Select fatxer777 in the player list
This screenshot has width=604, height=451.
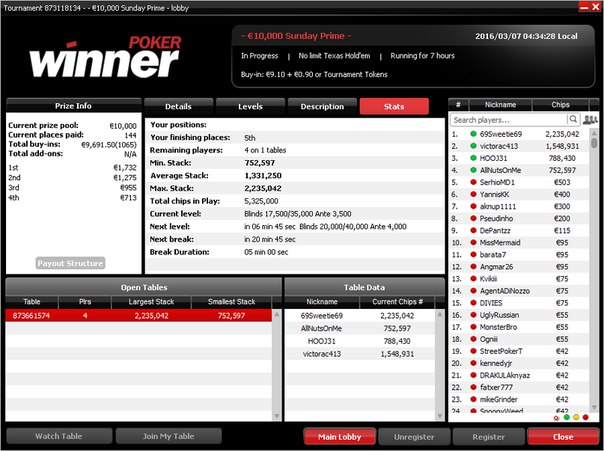(x=519, y=387)
